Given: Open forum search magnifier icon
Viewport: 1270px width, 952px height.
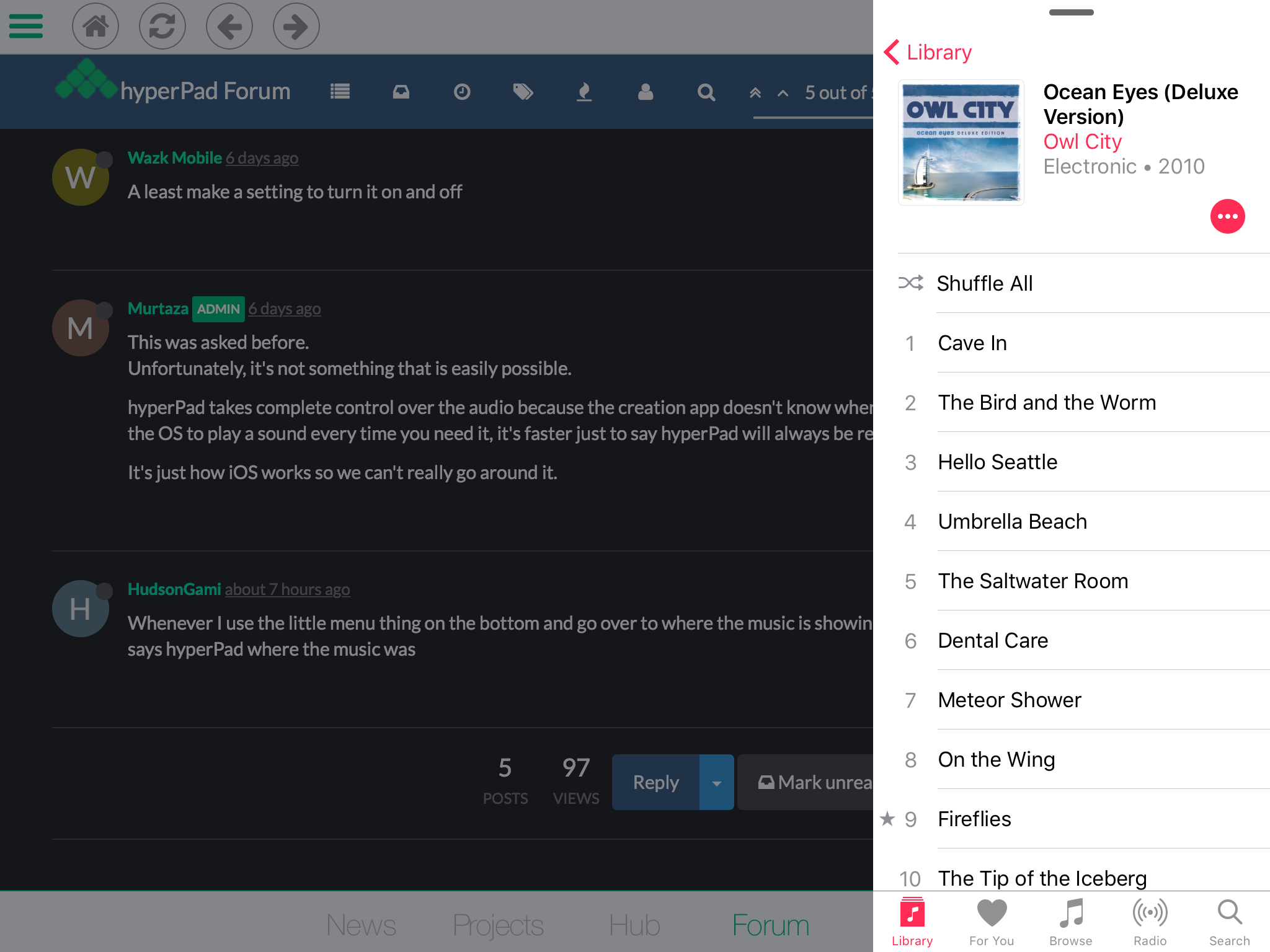Looking at the screenshot, I should coord(706,92).
